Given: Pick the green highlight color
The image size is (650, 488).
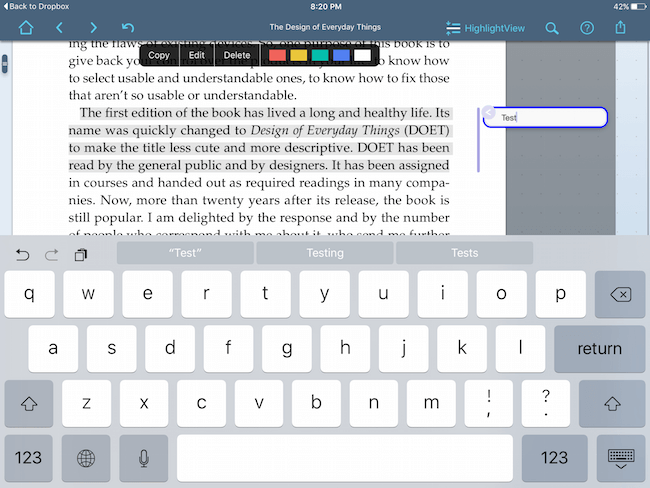Looking at the screenshot, I should [x=320, y=55].
